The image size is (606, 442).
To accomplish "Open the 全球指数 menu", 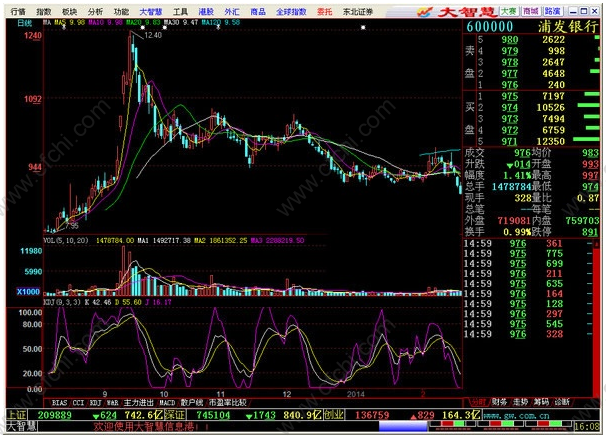I will (291, 12).
